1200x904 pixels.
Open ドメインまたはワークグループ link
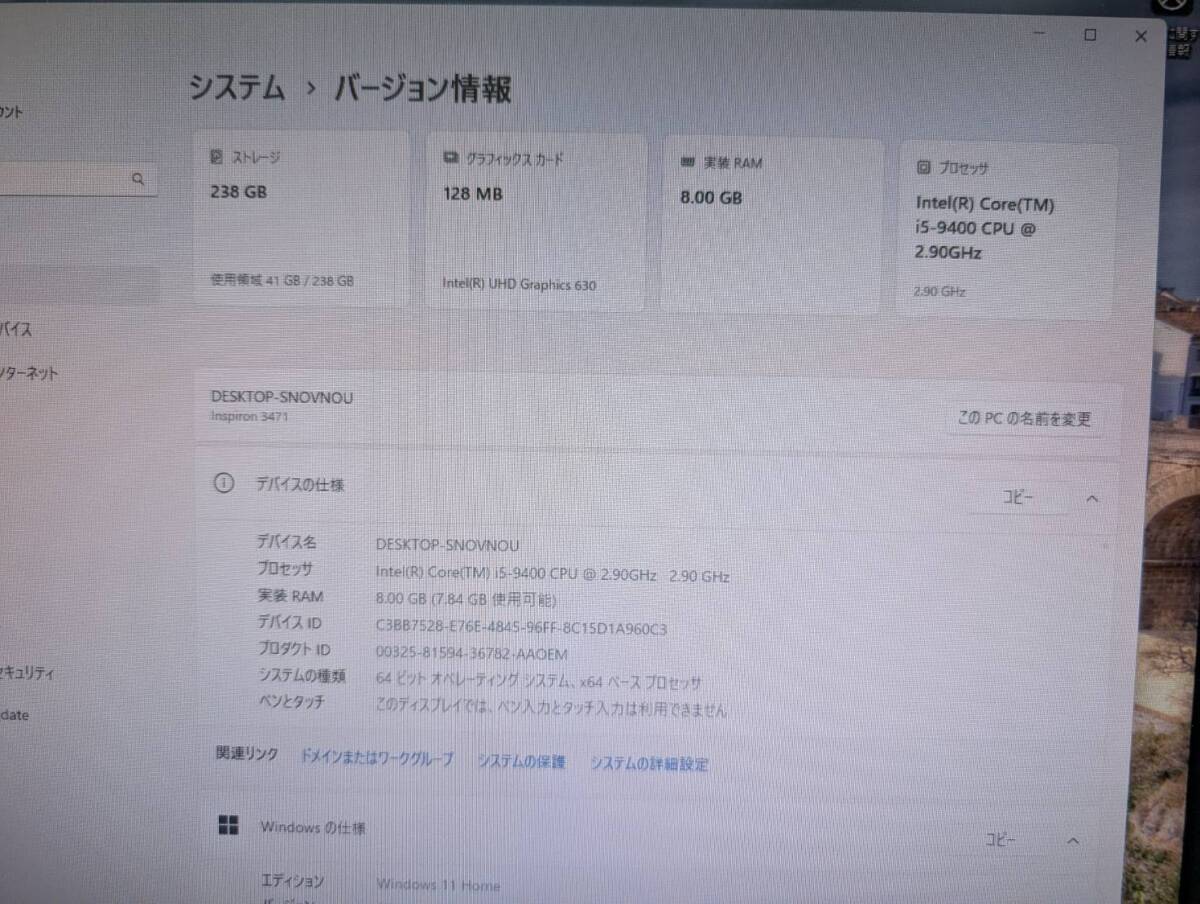point(377,758)
